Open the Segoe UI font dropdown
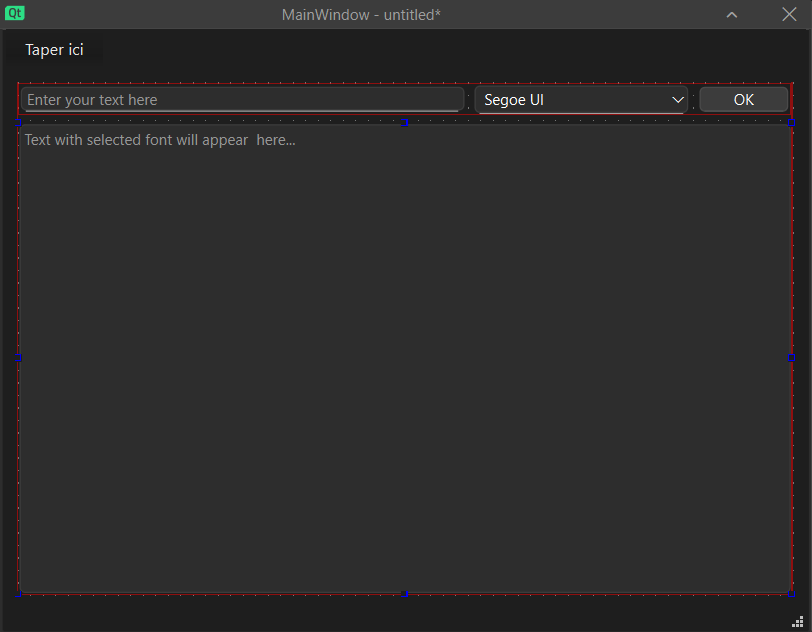The width and height of the screenshot is (812, 632). [581, 99]
